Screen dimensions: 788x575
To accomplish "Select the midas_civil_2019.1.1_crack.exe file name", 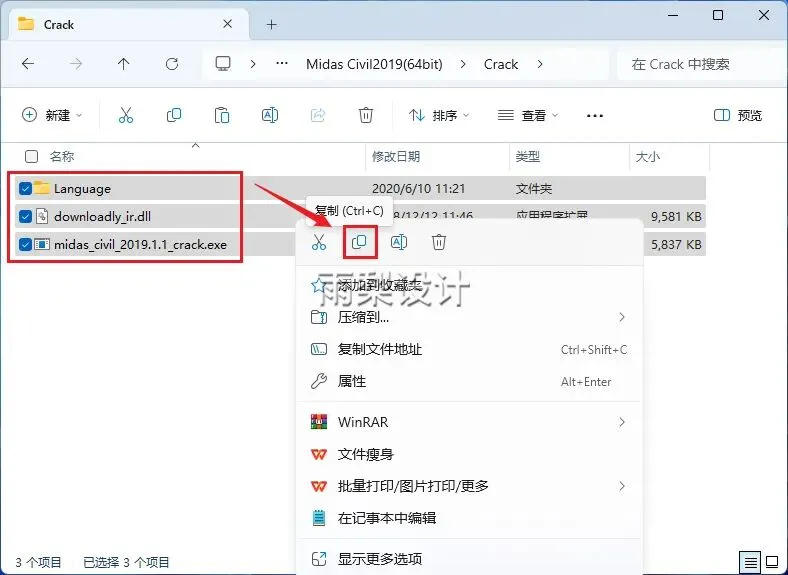I will [x=141, y=245].
